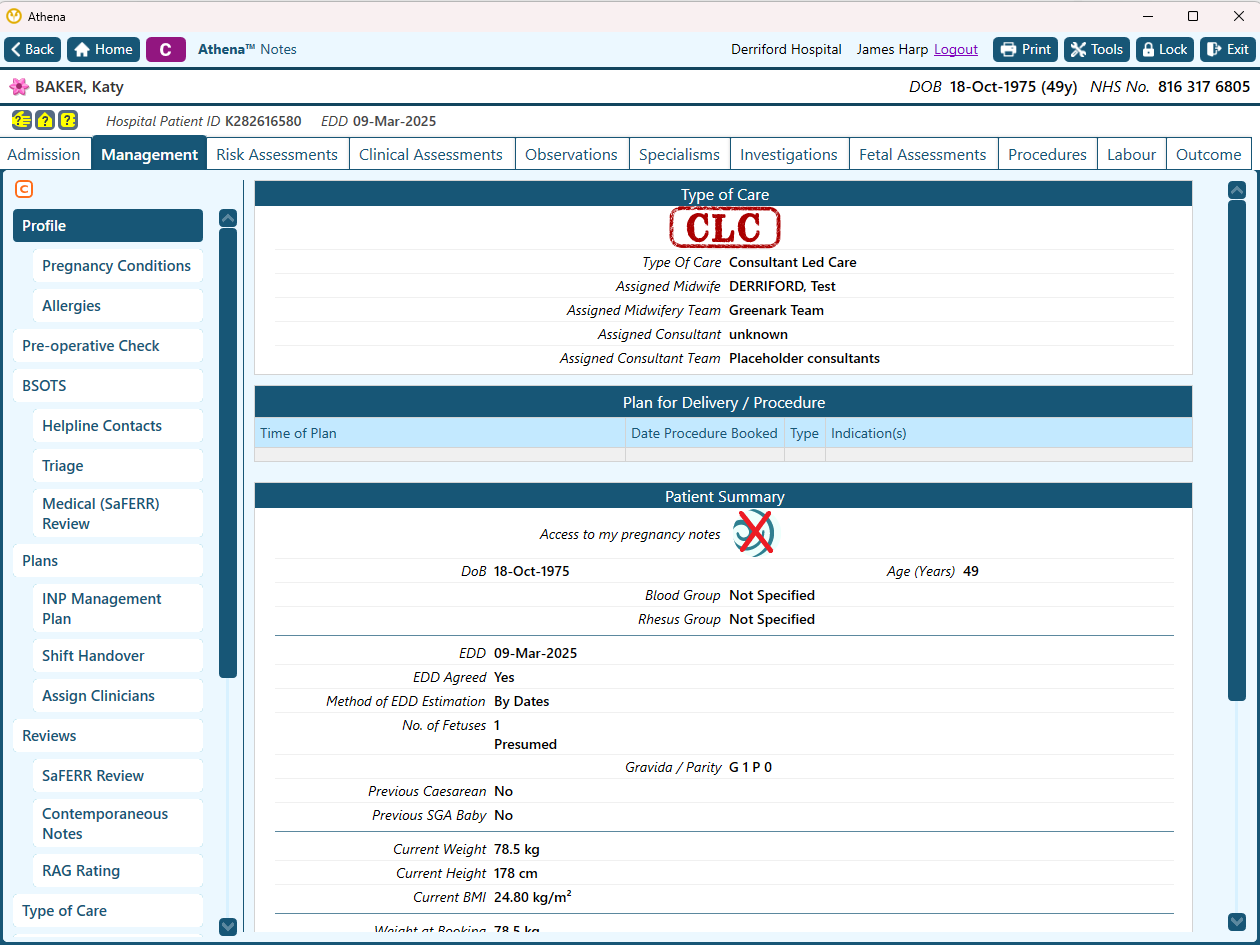Open Contemporaneous Notes
This screenshot has height=945, width=1260.
click(x=117, y=824)
